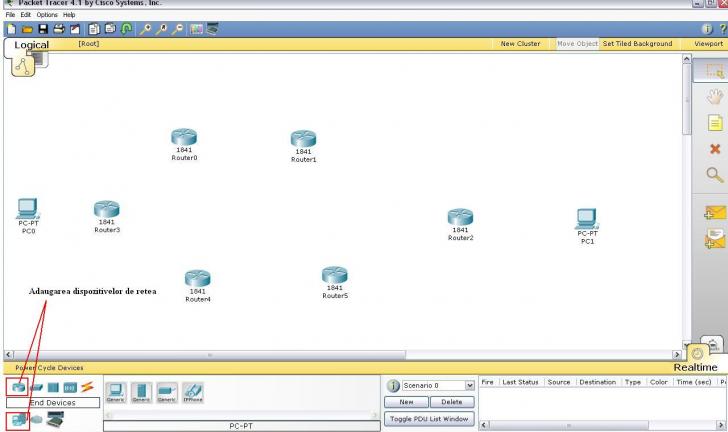Open the File menu
728x432 pixels.
(10, 15)
